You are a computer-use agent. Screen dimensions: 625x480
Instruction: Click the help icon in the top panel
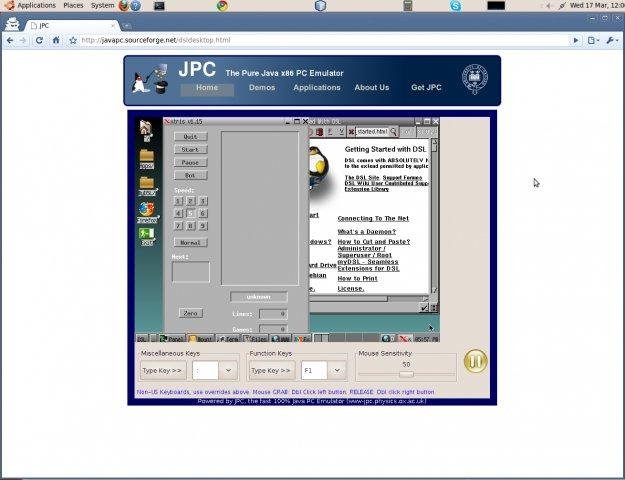coord(136,6)
